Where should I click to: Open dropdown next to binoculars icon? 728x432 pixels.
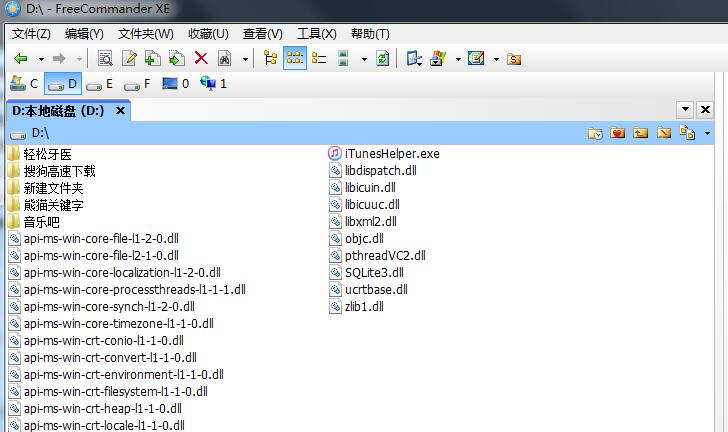click(245, 59)
